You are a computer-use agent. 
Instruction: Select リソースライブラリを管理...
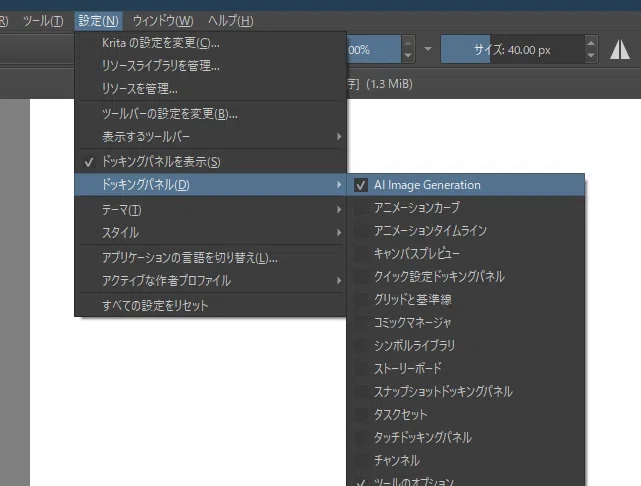[211, 65]
